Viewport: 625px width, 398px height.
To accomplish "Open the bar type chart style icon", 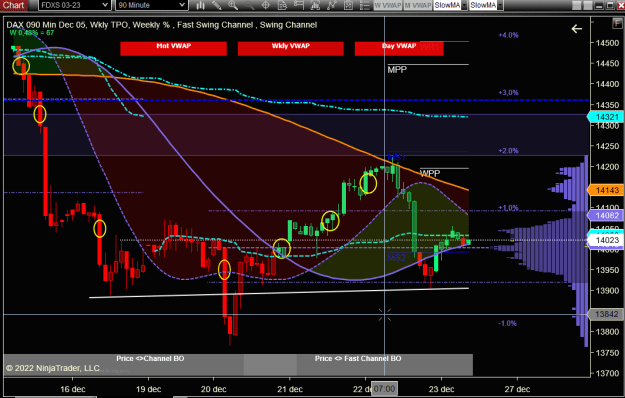I will [200, 5].
